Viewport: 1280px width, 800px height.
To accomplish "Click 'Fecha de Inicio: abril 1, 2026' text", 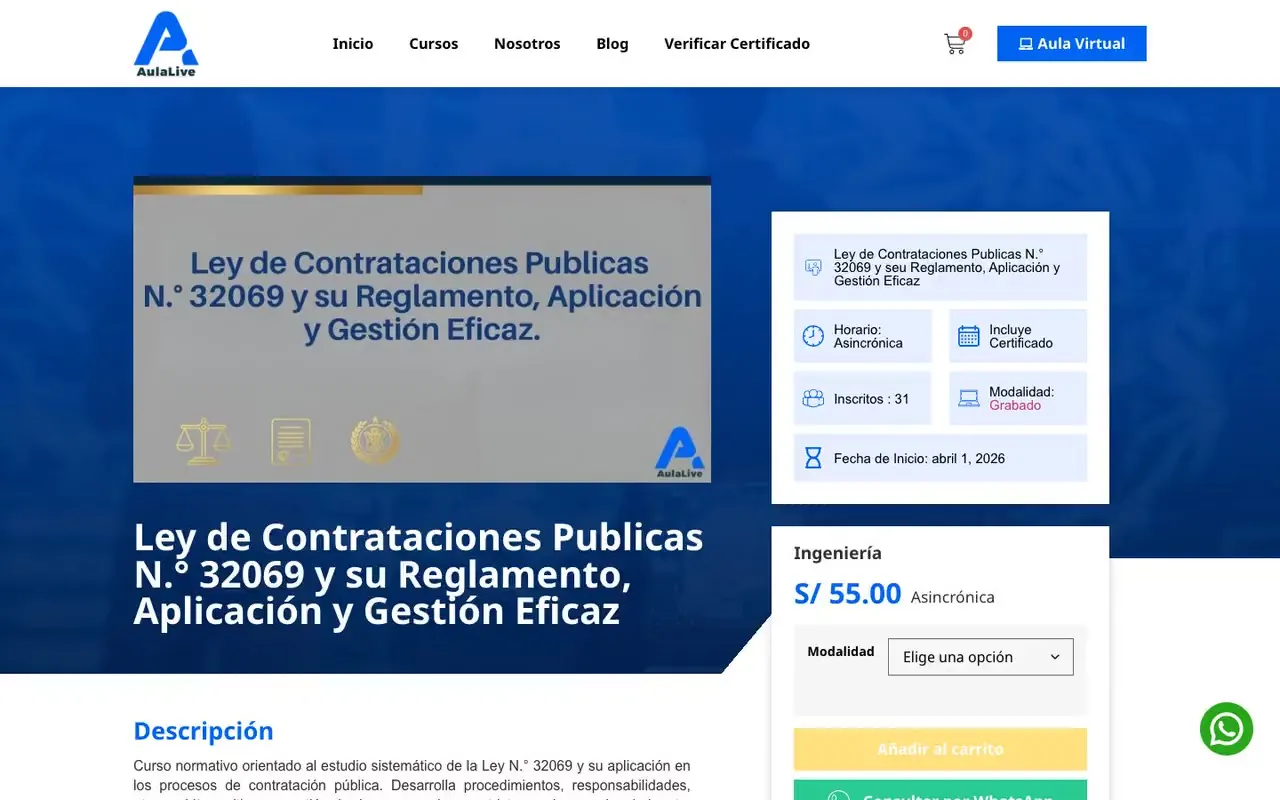I will click(920, 459).
